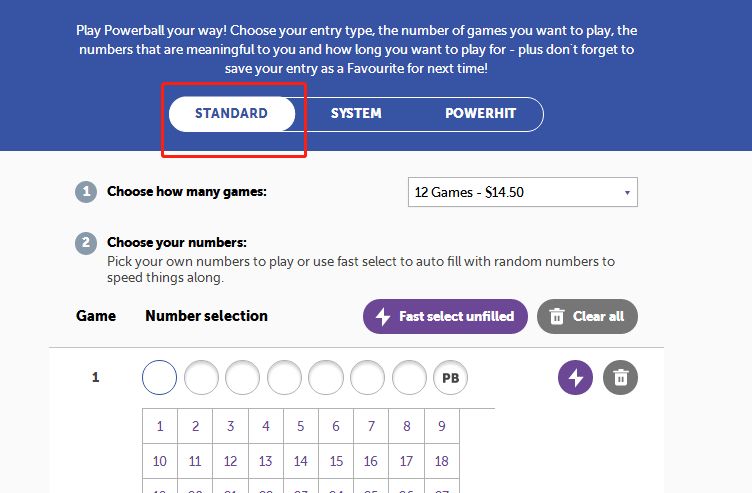Click purple lightning fast-select icon for game 1
Image resolution: width=752 pixels, height=493 pixels.
(x=575, y=377)
